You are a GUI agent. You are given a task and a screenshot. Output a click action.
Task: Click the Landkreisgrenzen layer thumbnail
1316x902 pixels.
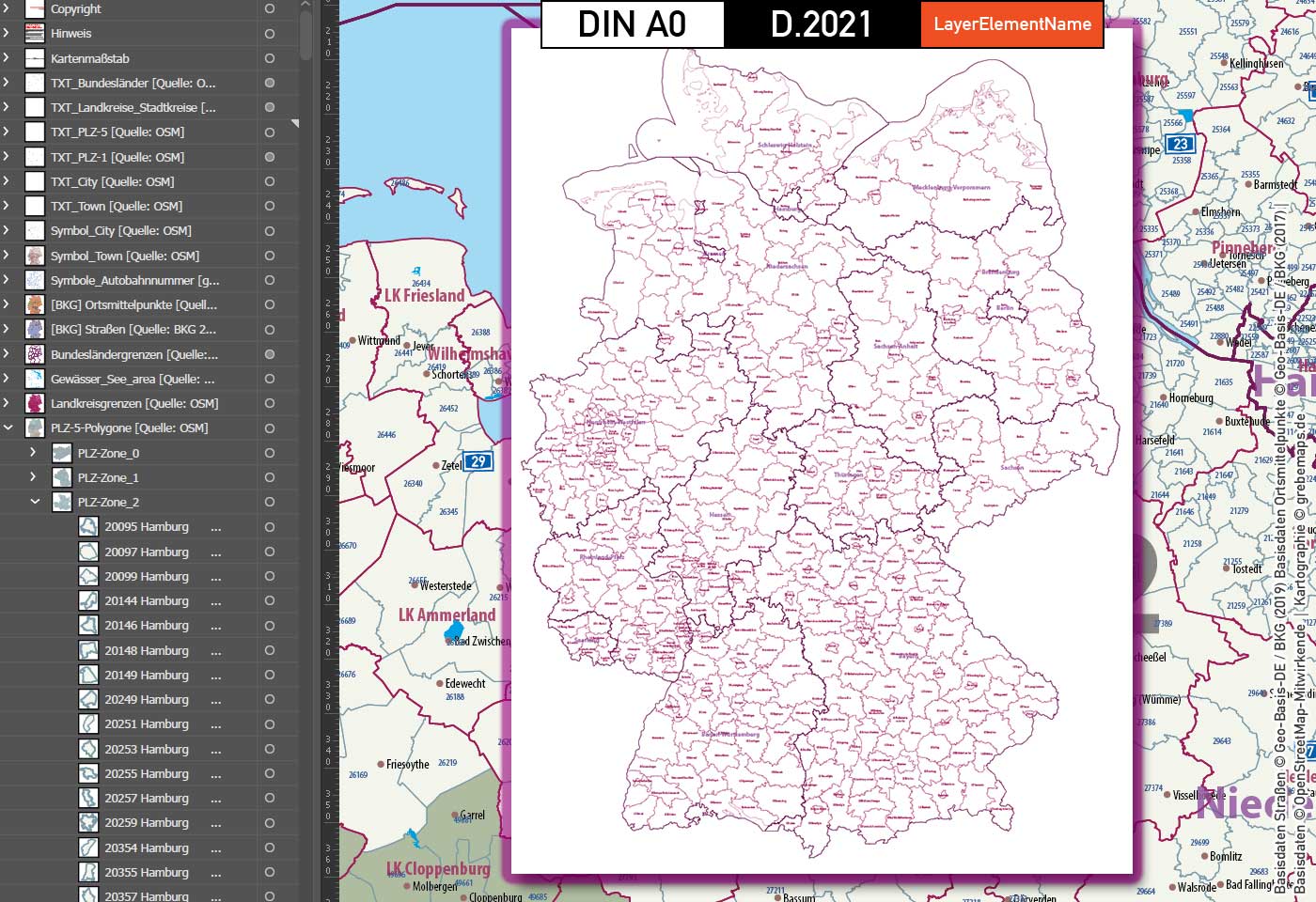click(x=33, y=403)
